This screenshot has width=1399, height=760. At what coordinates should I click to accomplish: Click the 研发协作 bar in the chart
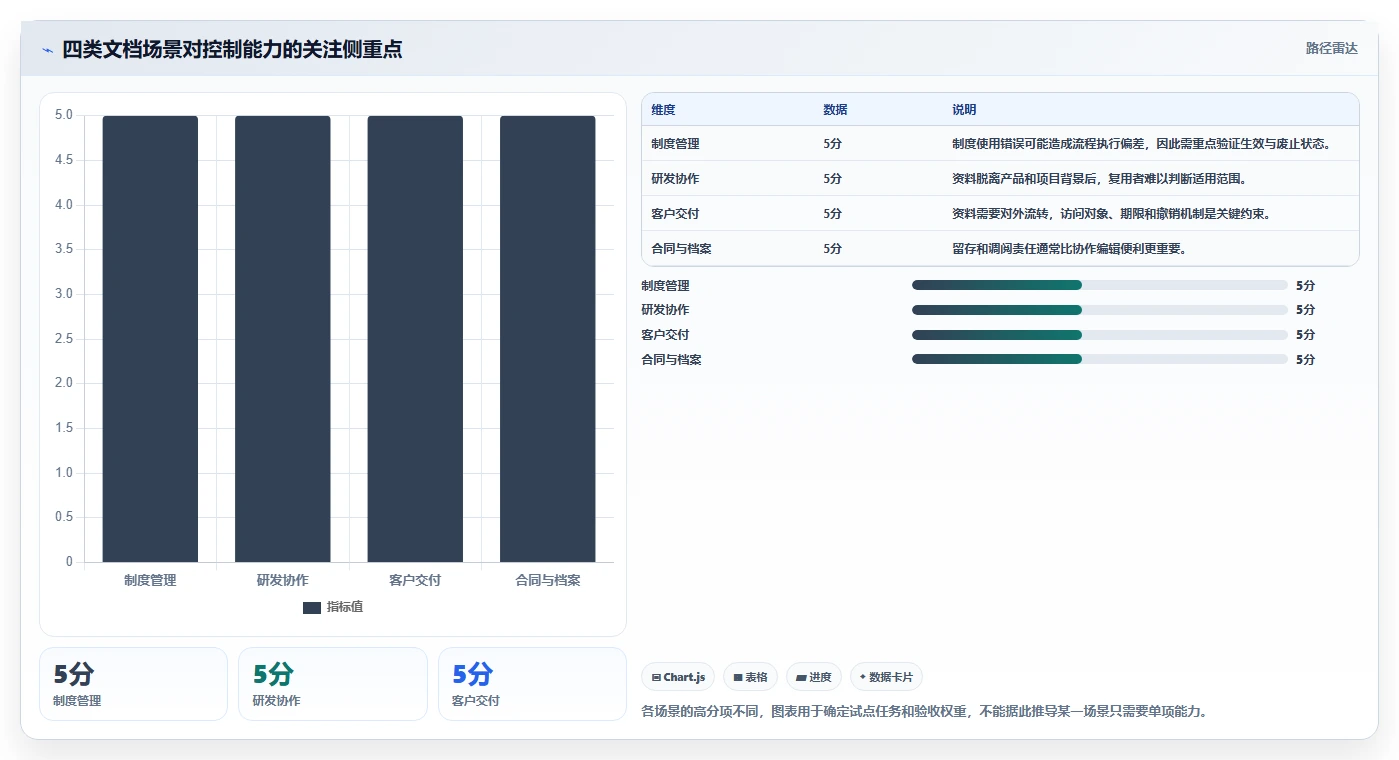[283, 339]
